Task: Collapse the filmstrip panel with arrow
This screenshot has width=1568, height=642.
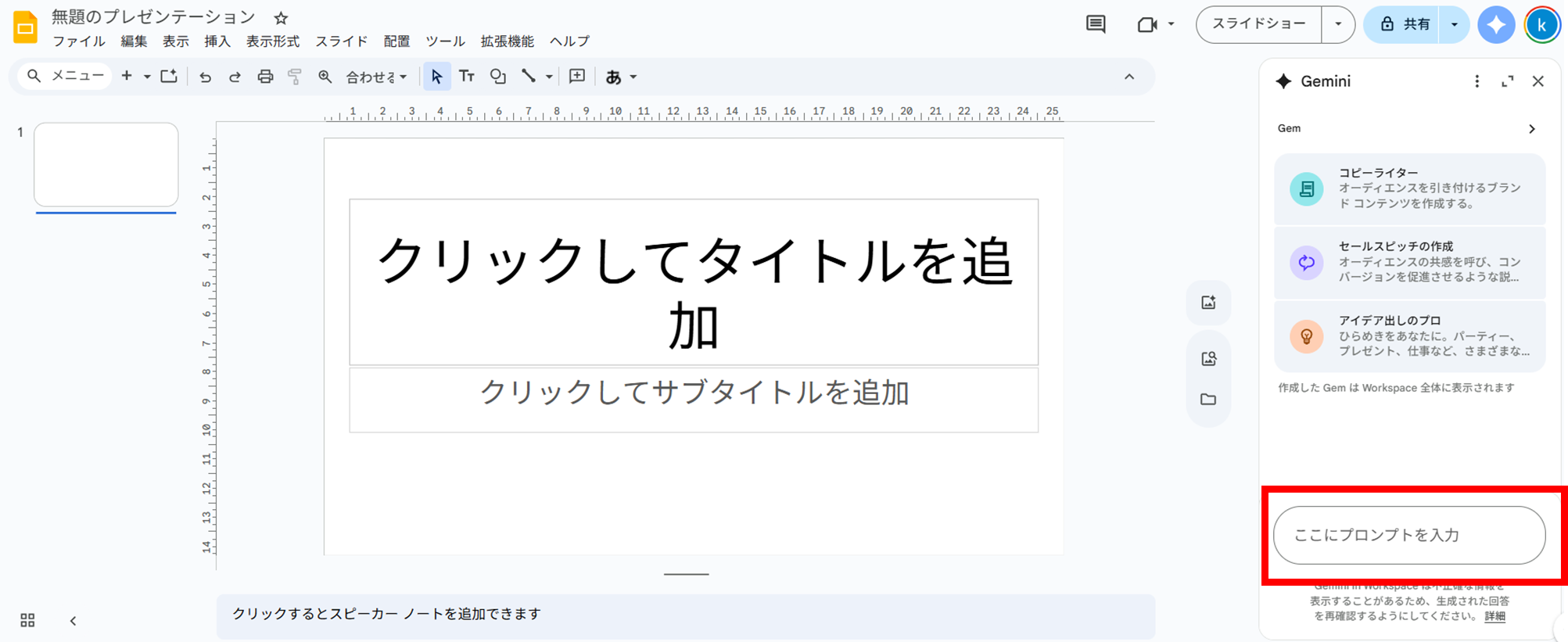Action: click(x=73, y=621)
